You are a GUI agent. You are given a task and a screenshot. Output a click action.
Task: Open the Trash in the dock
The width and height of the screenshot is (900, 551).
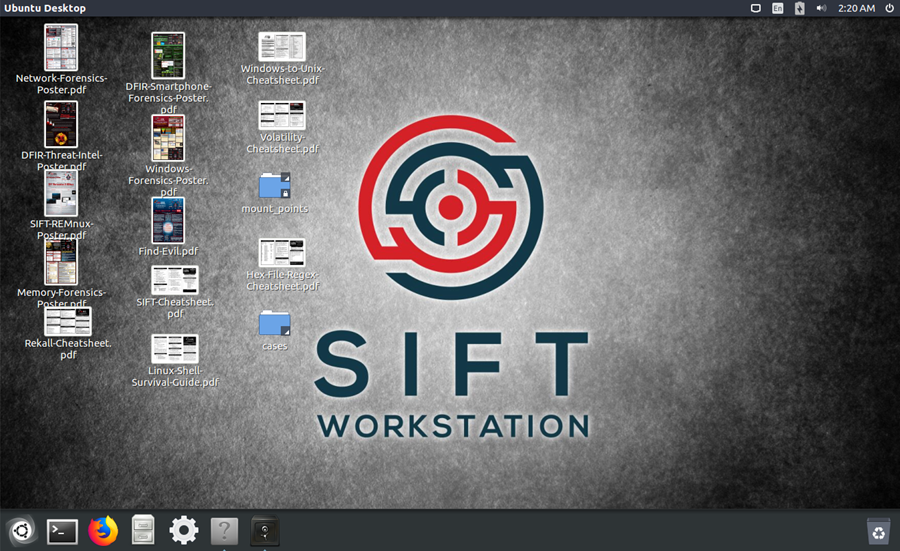click(879, 531)
